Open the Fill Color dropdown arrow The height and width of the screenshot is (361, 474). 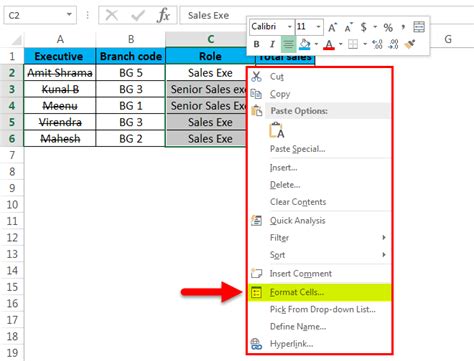[x=316, y=44]
